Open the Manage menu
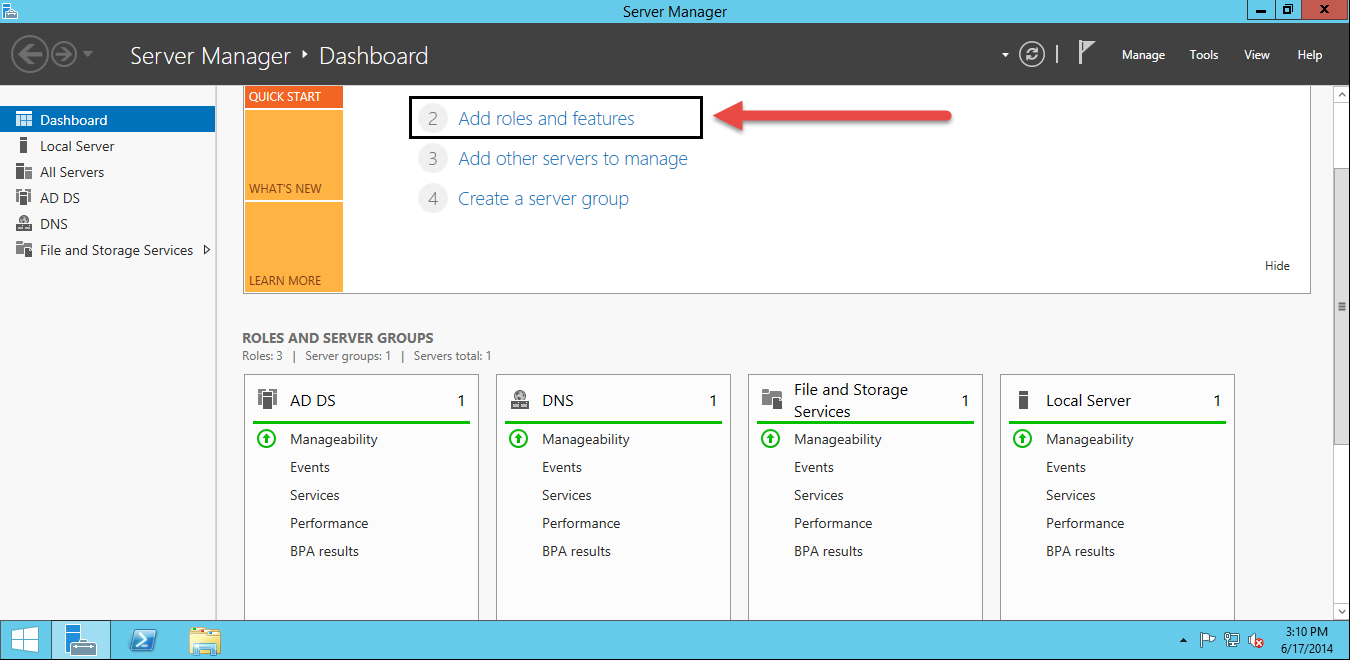The width and height of the screenshot is (1350, 660). click(x=1143, y=55)
